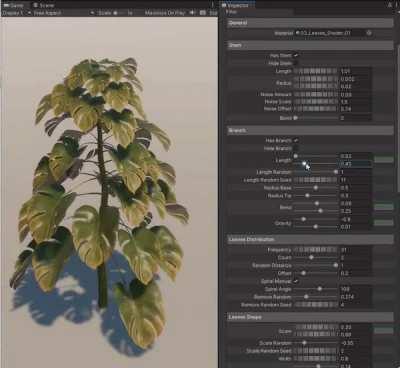Viewport: 400px width, 368px height.
Task: Open the Free Aspect dropdown
Action: coord(64,13)
